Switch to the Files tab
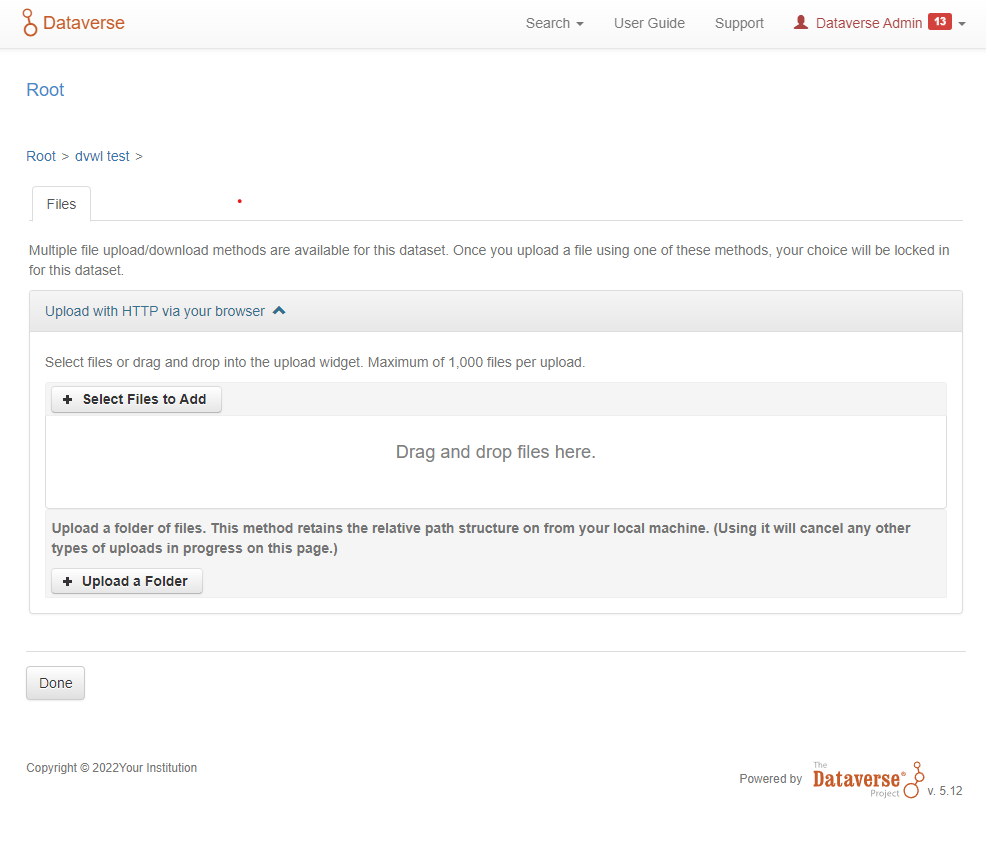Viewport: 986px width, 856px height. click(x=61, y=204)
